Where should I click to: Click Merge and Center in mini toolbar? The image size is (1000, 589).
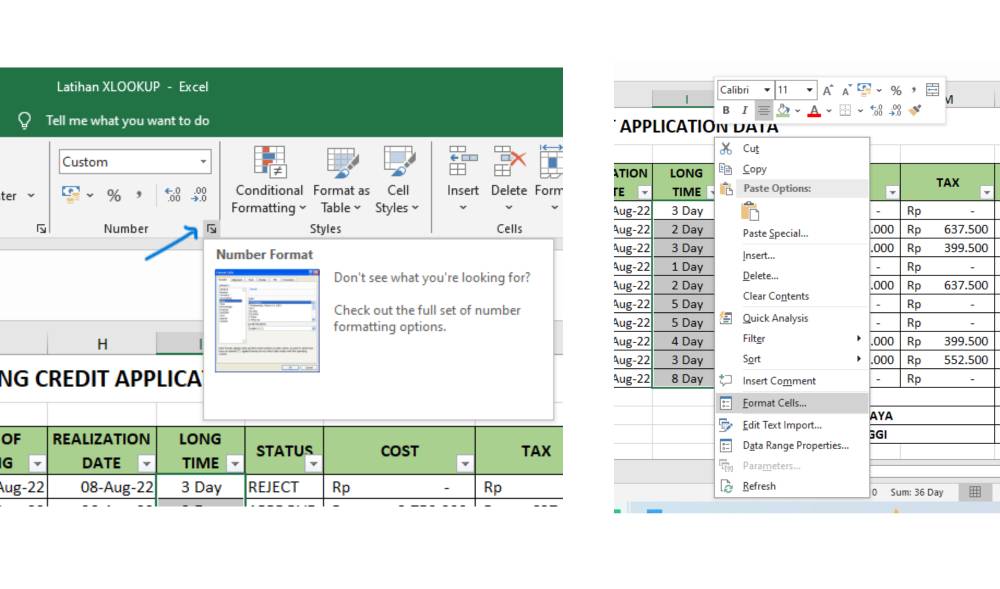point(932,90)
